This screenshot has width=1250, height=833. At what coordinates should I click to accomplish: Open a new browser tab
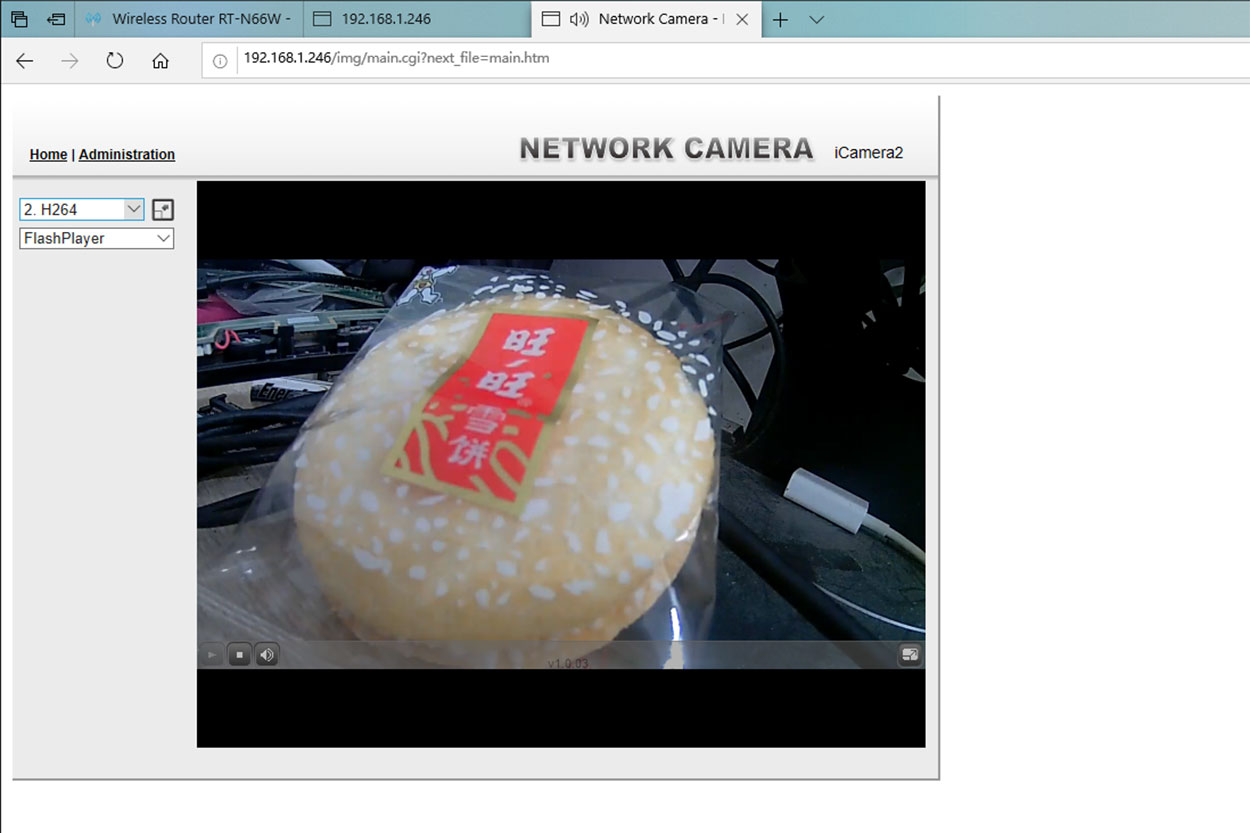point(781,19)
